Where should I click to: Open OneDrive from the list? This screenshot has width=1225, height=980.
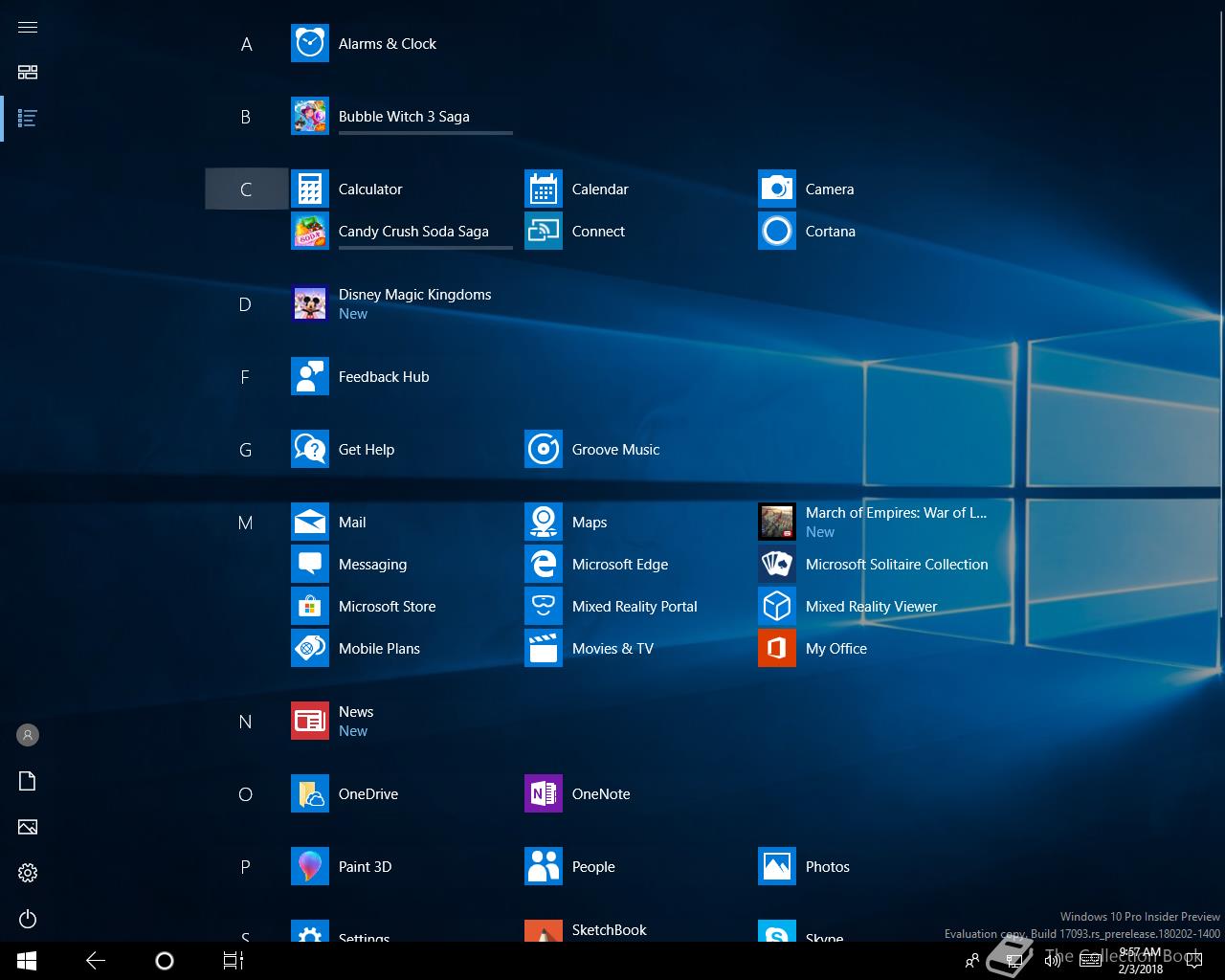[309, 794]
